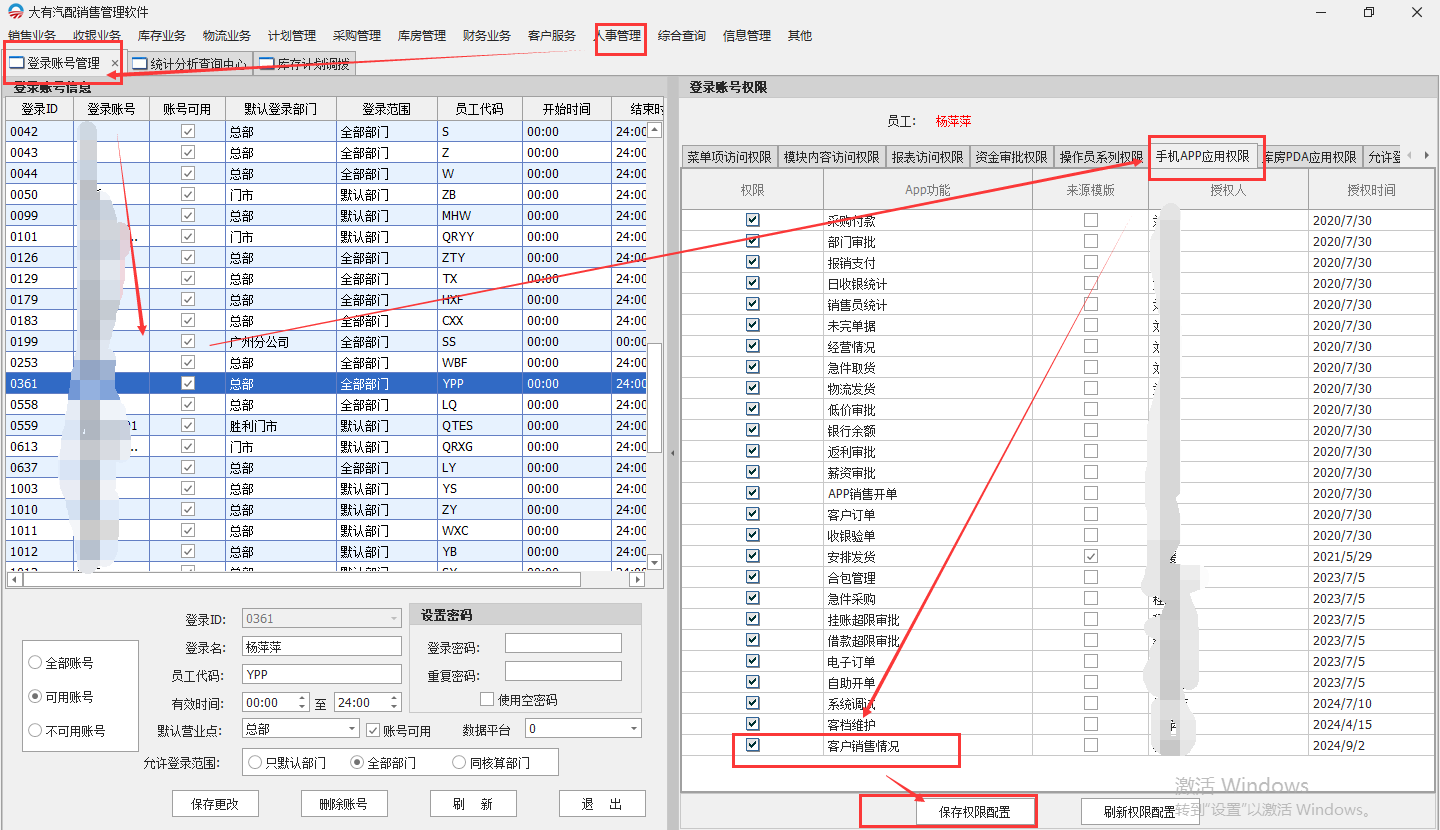The width and height of the screenshot is (1440, 830).
Task: Increase start time 00:00 stepper
Action: tap(301, 698)
